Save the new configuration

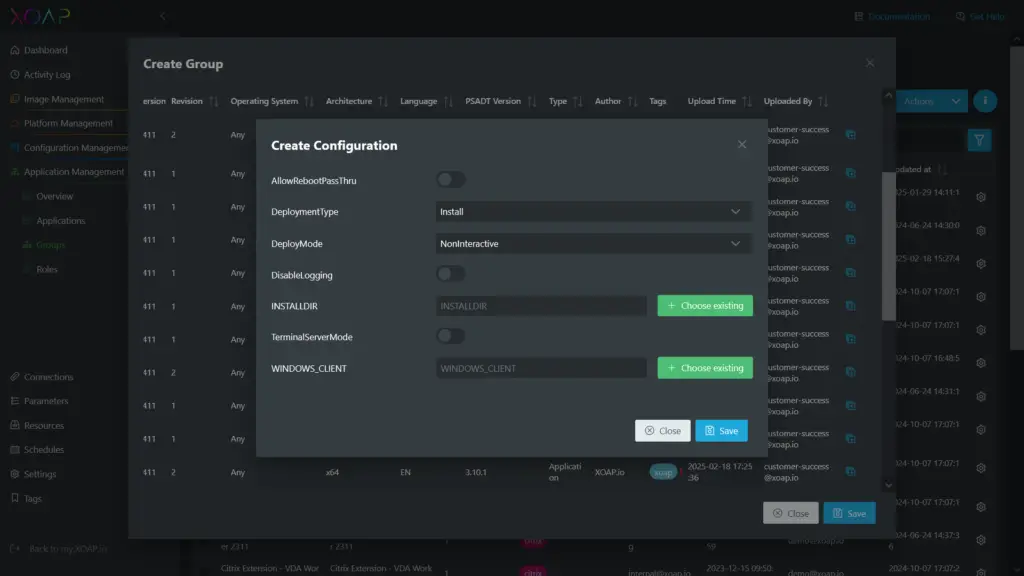[721, 430]
